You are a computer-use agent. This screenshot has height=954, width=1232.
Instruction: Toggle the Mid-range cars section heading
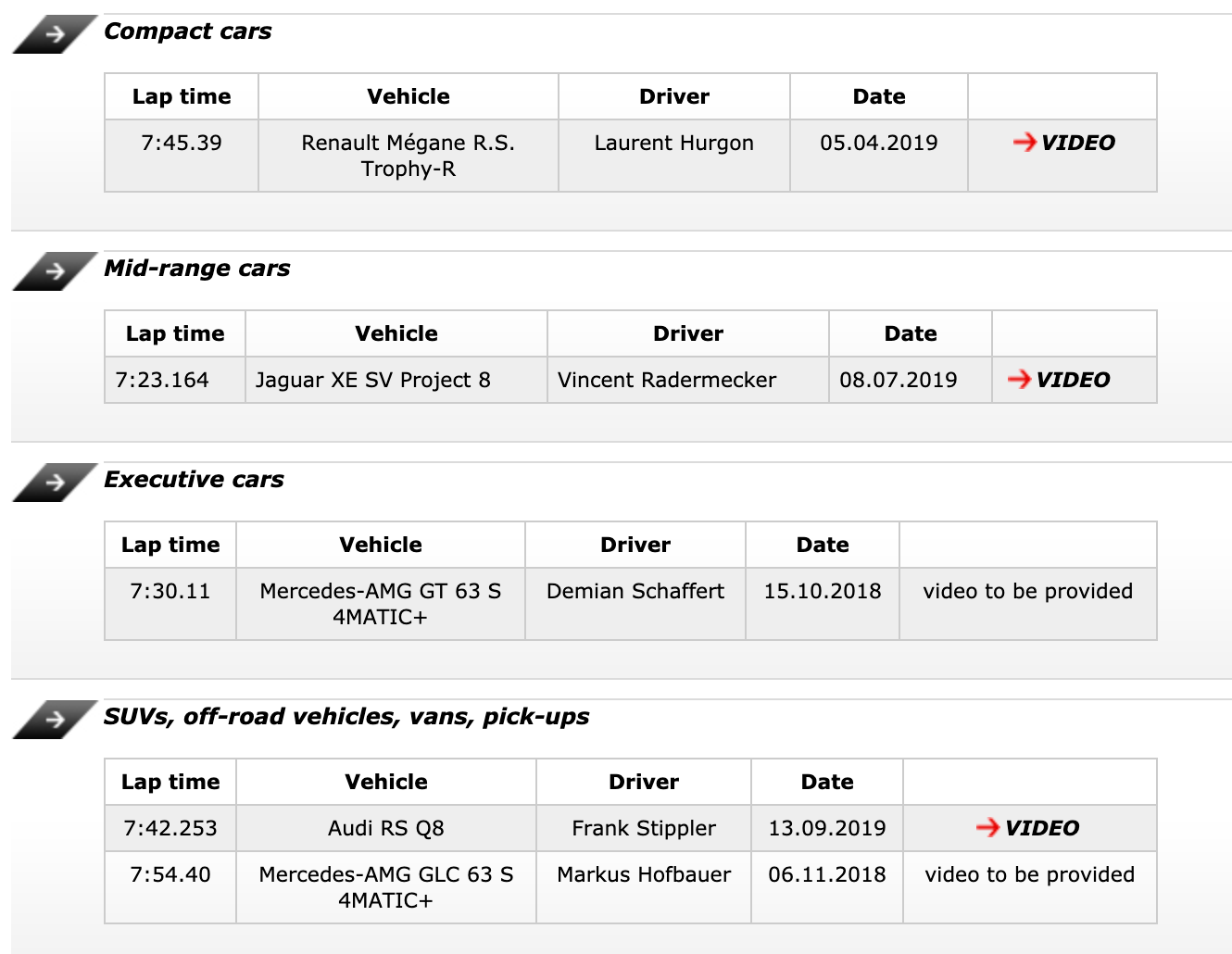(x=197, y=269)
